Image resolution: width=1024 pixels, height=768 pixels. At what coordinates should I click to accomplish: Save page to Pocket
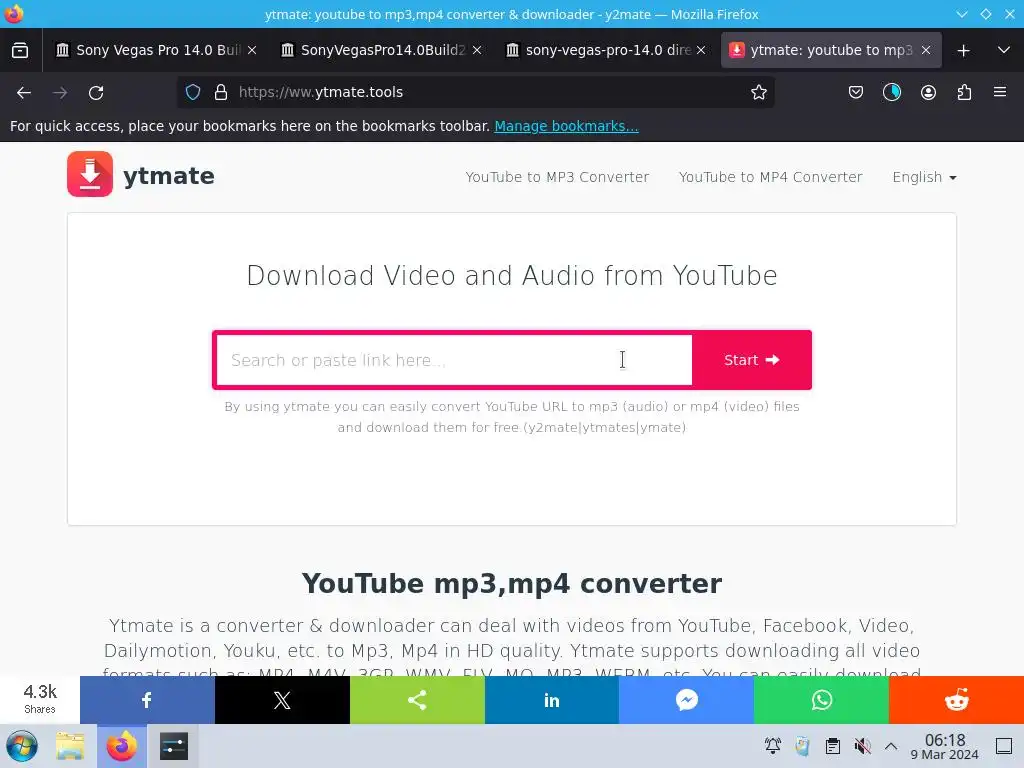point(856,93)
